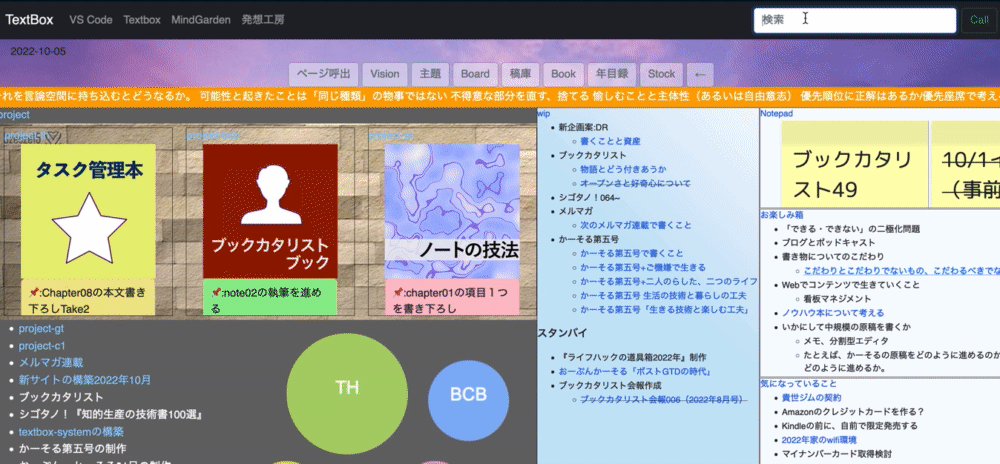Open the wip panel header link
1000x464 pixels.
point(543,113)
